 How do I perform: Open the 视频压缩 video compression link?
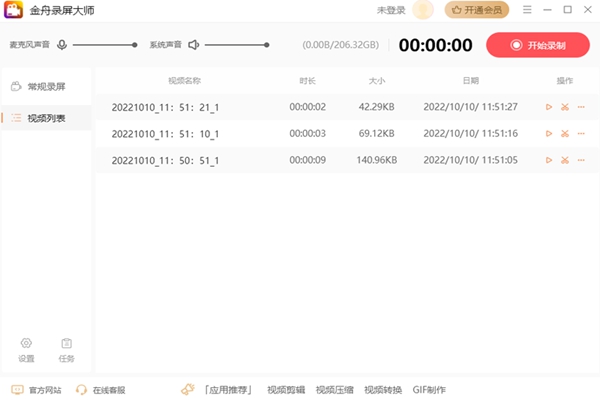[x=333, y=390]
